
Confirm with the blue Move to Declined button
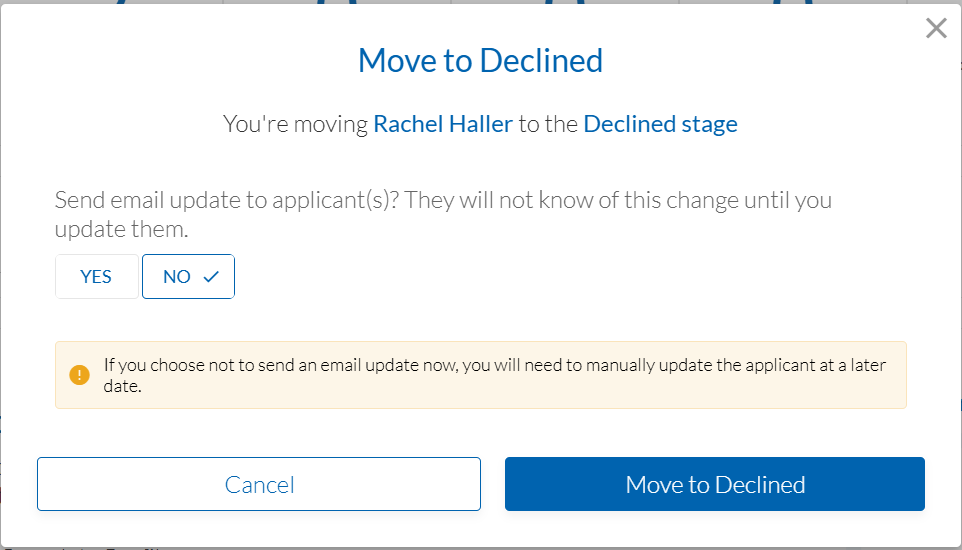tap(714, 484)
